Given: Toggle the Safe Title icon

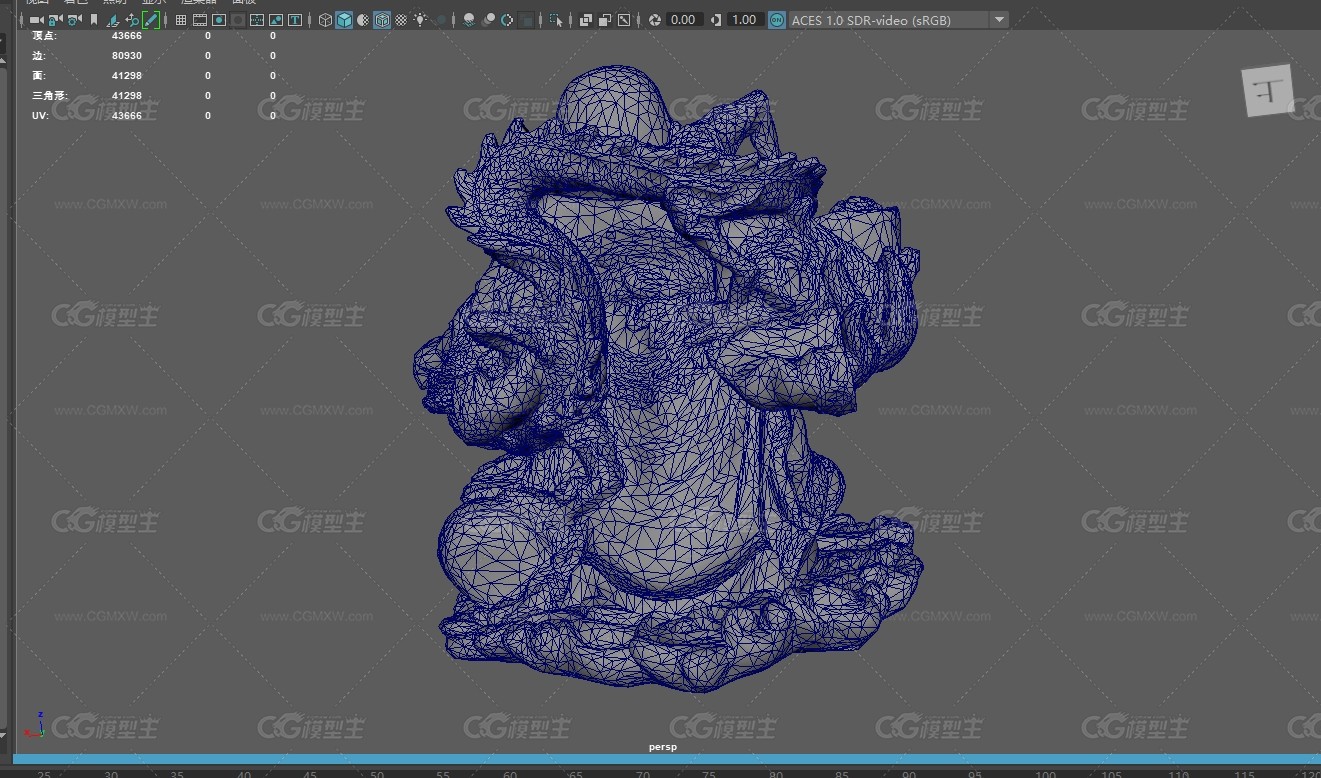Looking at the screenshot, I should click(x=295, y=20).
